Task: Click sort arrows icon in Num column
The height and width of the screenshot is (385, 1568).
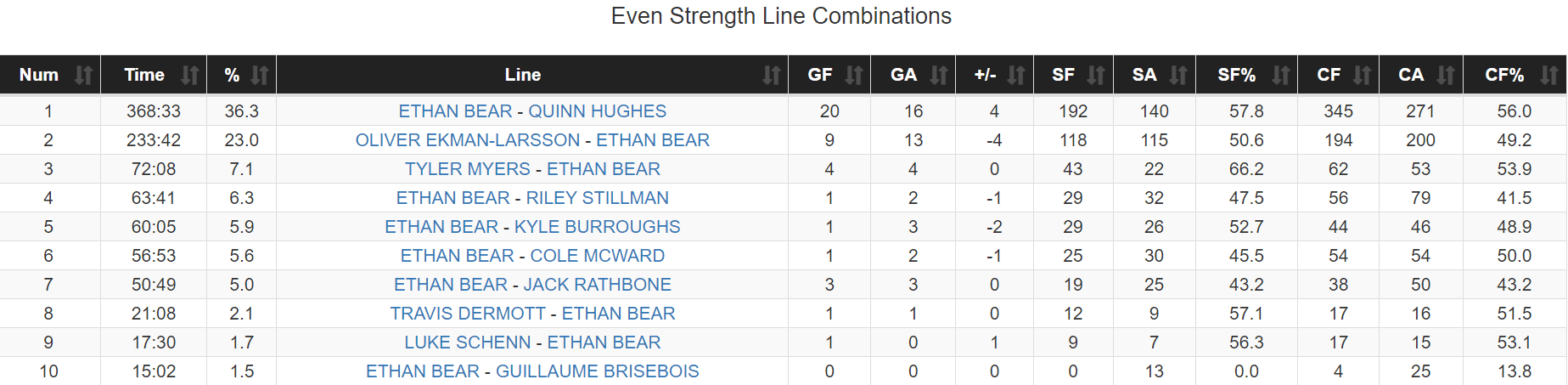Action: coord(83,75)
